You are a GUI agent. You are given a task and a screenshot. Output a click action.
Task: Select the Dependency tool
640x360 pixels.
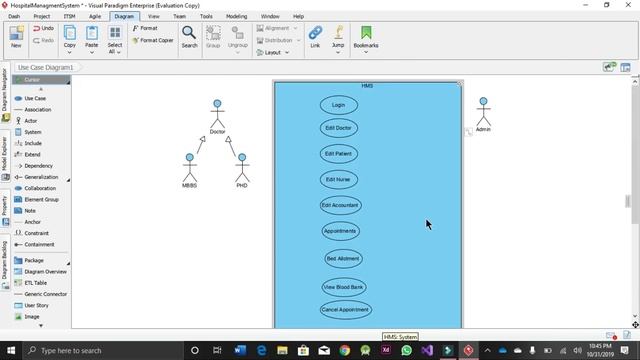point(33,166)
